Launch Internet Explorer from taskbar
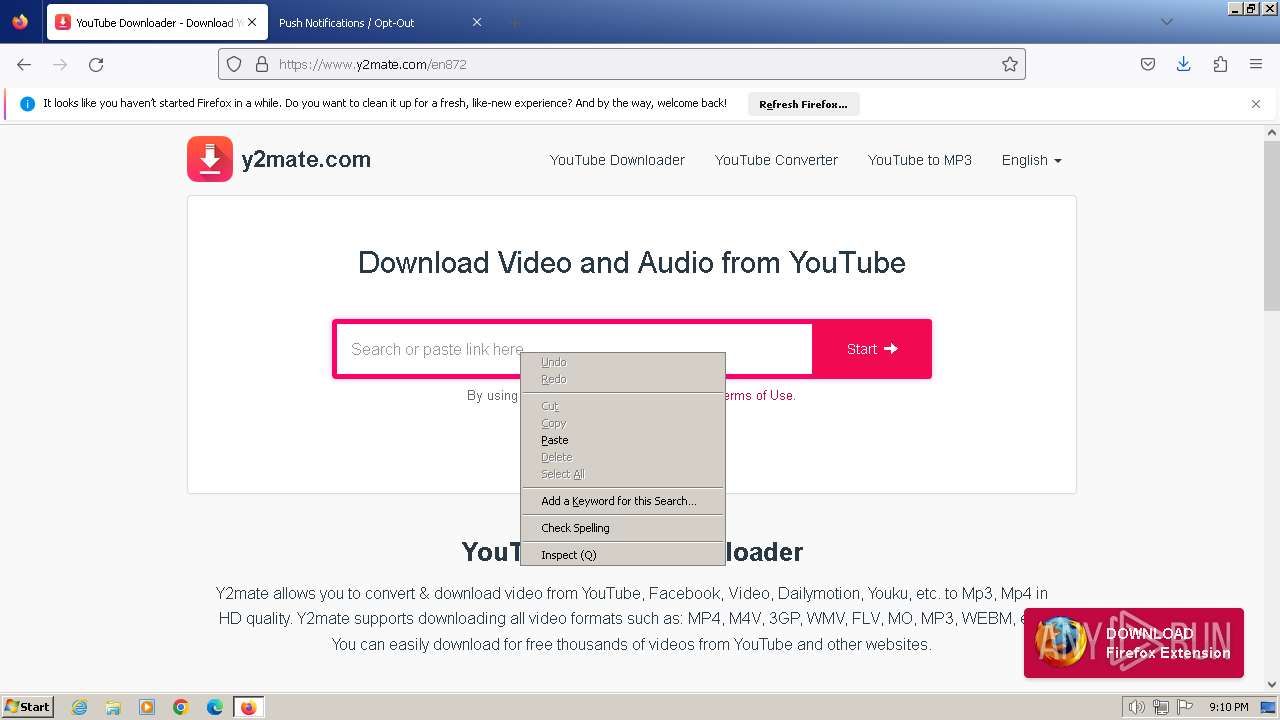Screen dimensions: 1280x720 [79, 707]
